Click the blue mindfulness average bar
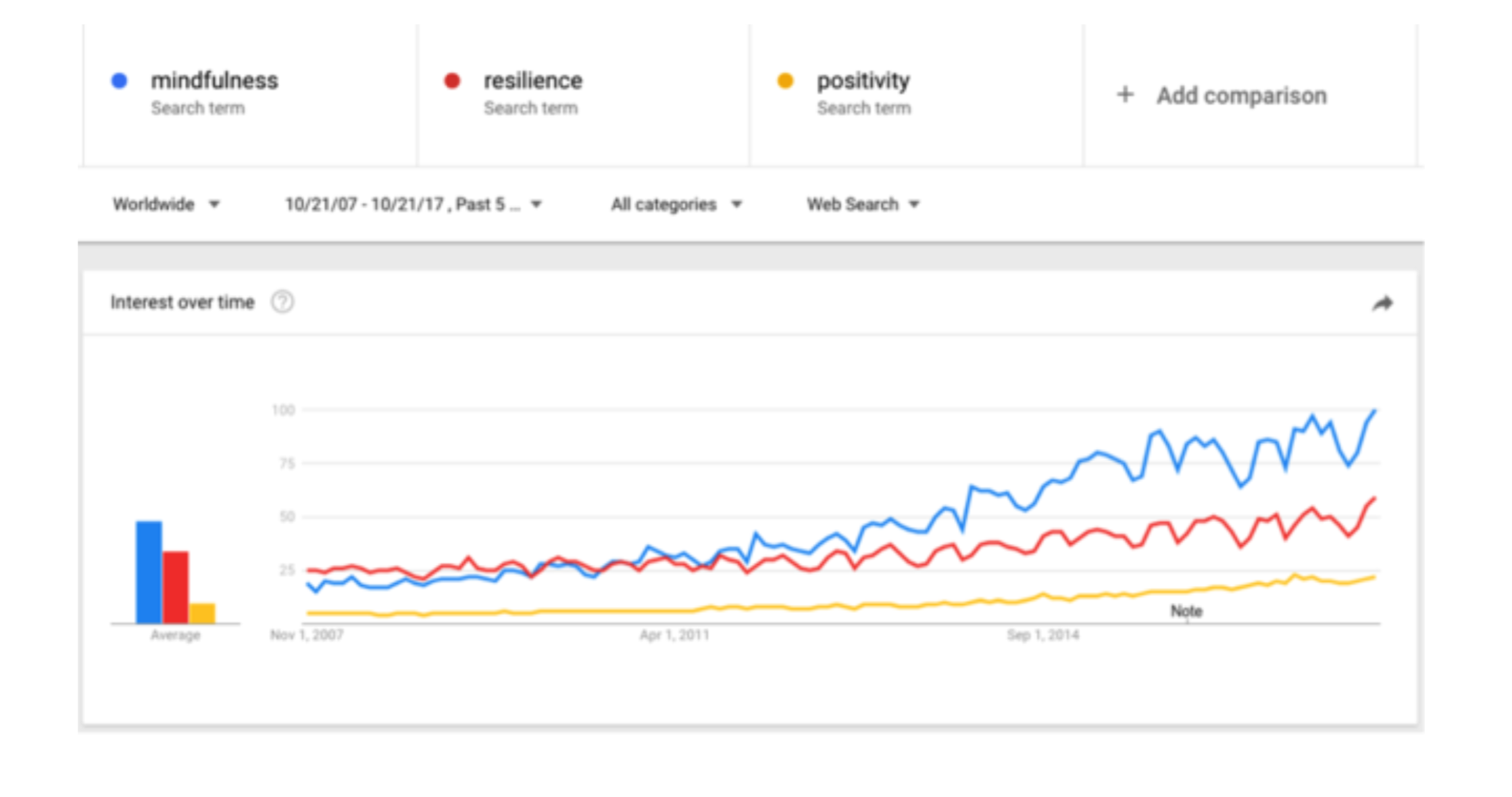1512x797 pixels. pyautogui.click(x=149, y=572)
